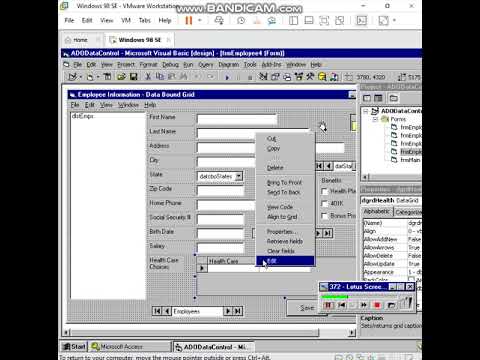Viewport: 480px width, 360px height.
Task: Start the program with the Run arrow
Action: pos(227,77)
